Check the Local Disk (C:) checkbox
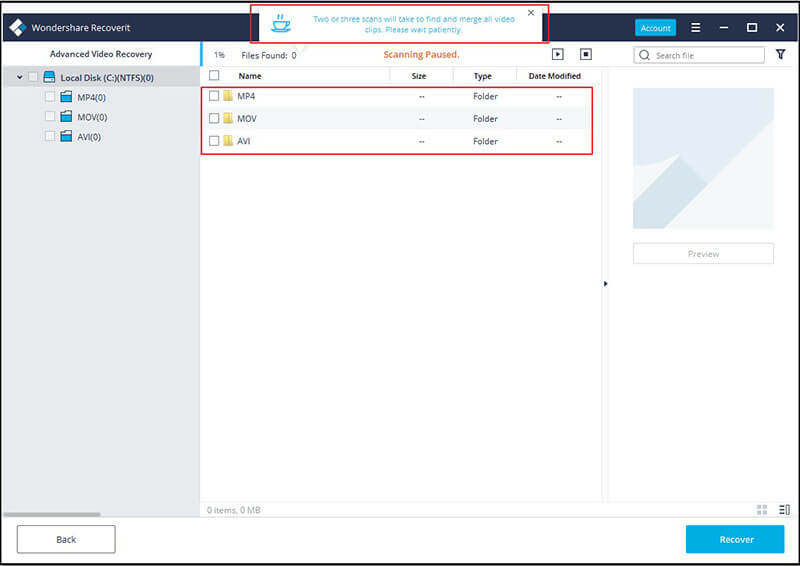The width and height of the screenshot is (800, 566). click(x=33, y=77)
